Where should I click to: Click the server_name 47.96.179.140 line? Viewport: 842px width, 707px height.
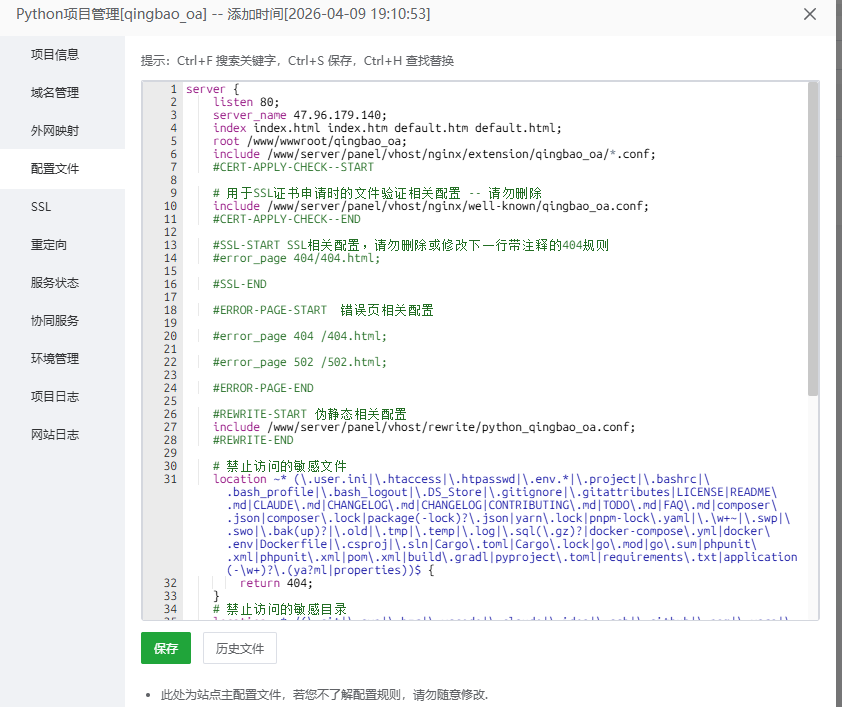pyautogui.click(x=296, y=114)
